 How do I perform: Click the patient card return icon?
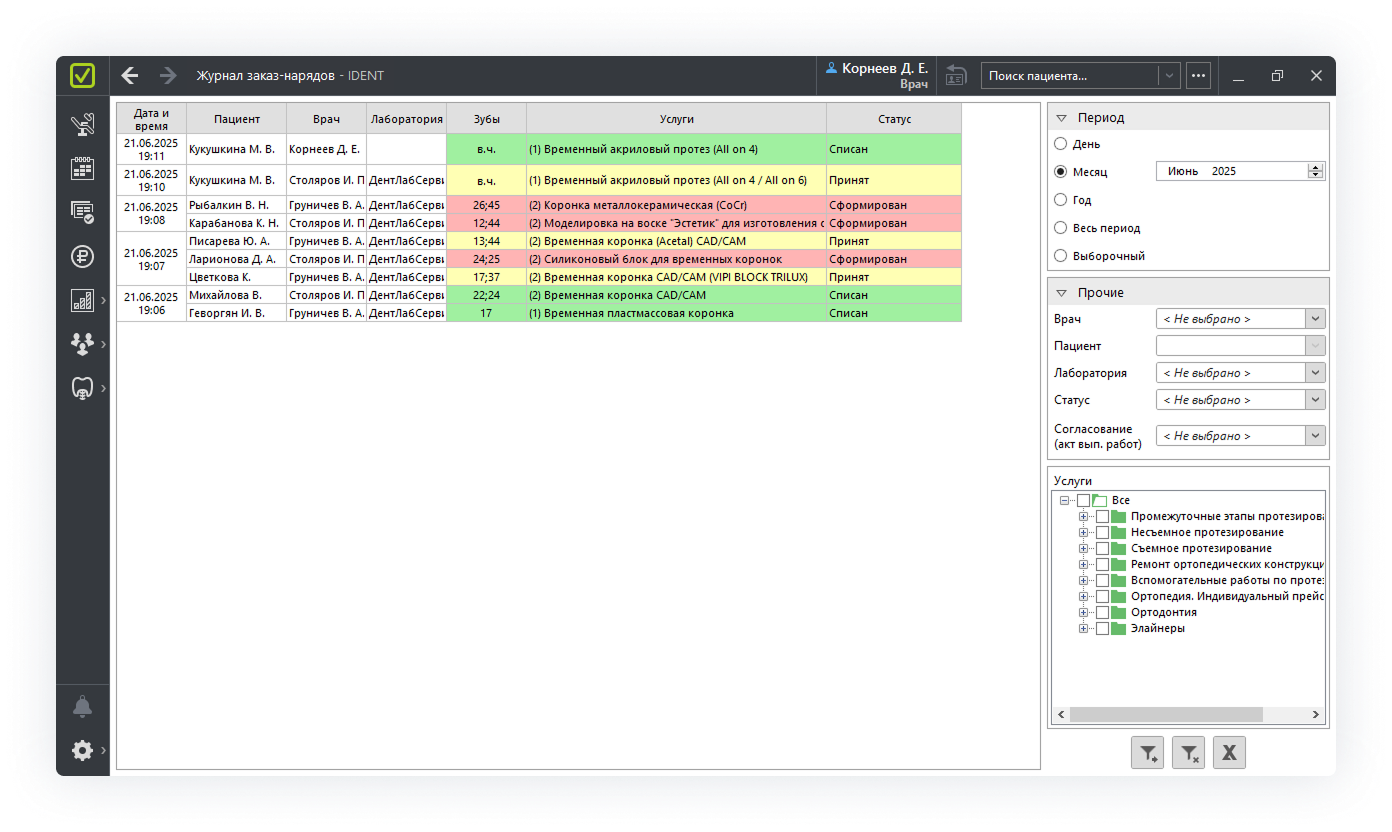coord(956,75)
